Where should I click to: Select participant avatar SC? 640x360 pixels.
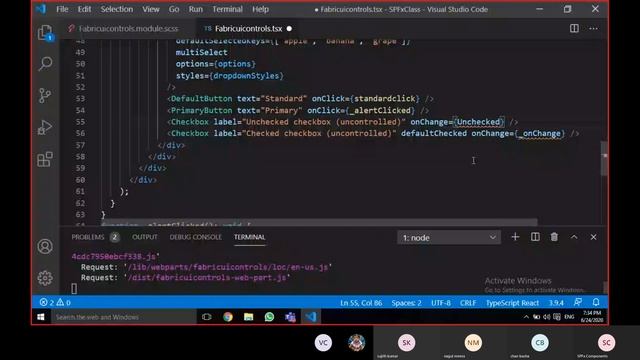click(606, 342)
